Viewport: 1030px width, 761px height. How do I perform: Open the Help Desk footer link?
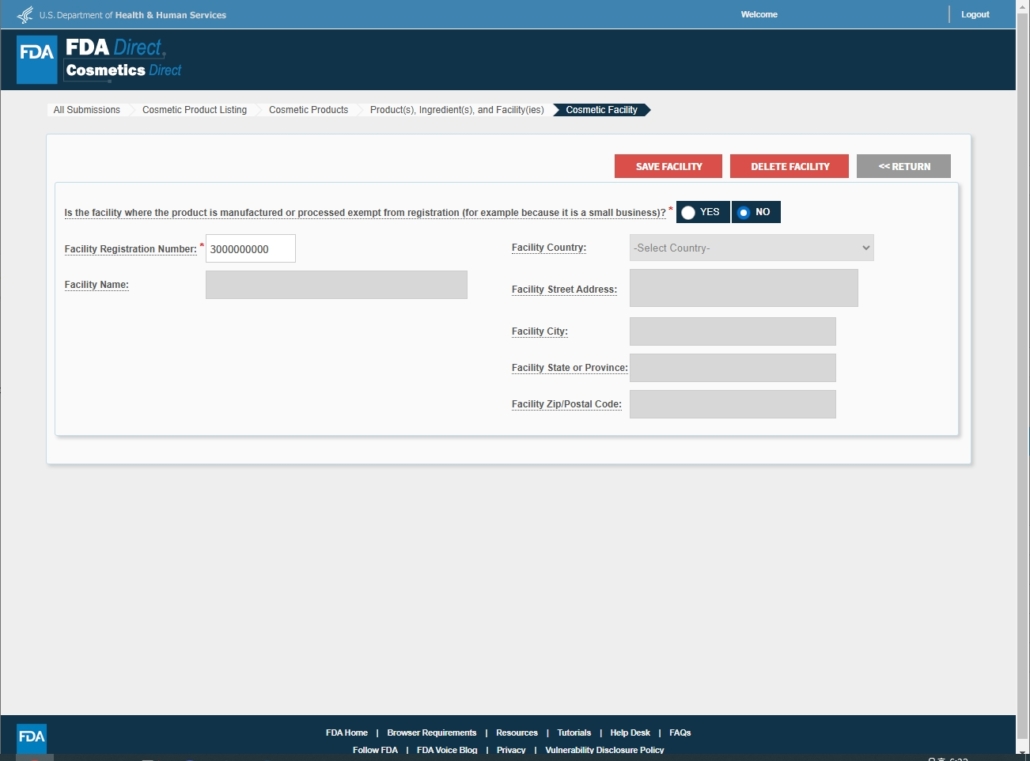tap(630, 733)
